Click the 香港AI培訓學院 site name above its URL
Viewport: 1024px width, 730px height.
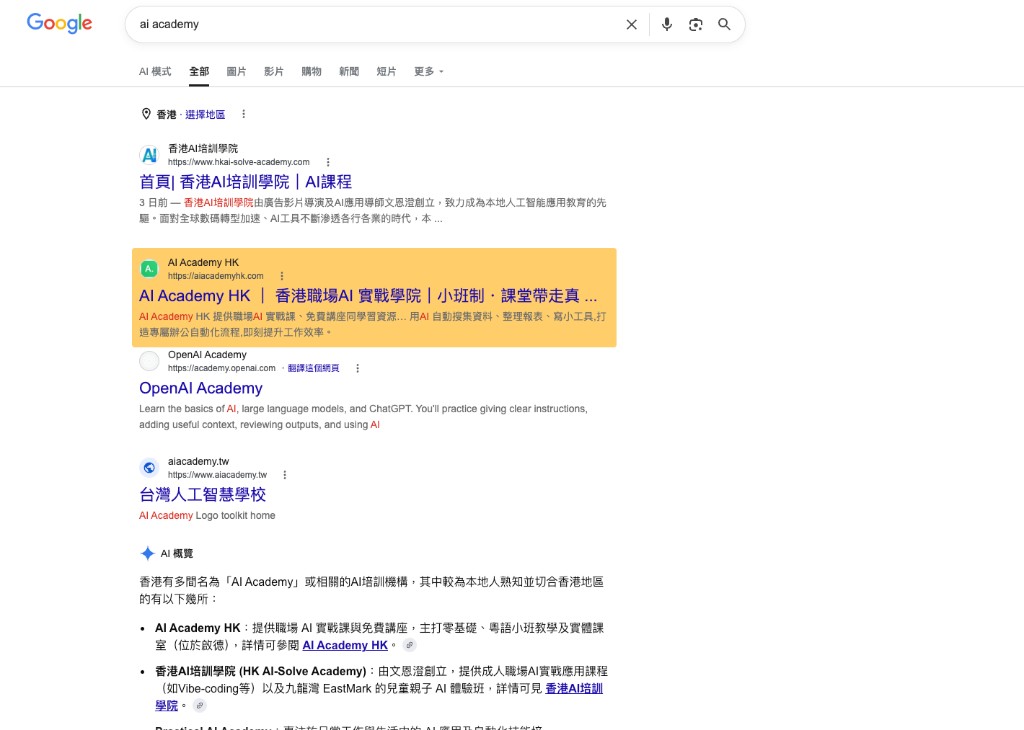203,148
